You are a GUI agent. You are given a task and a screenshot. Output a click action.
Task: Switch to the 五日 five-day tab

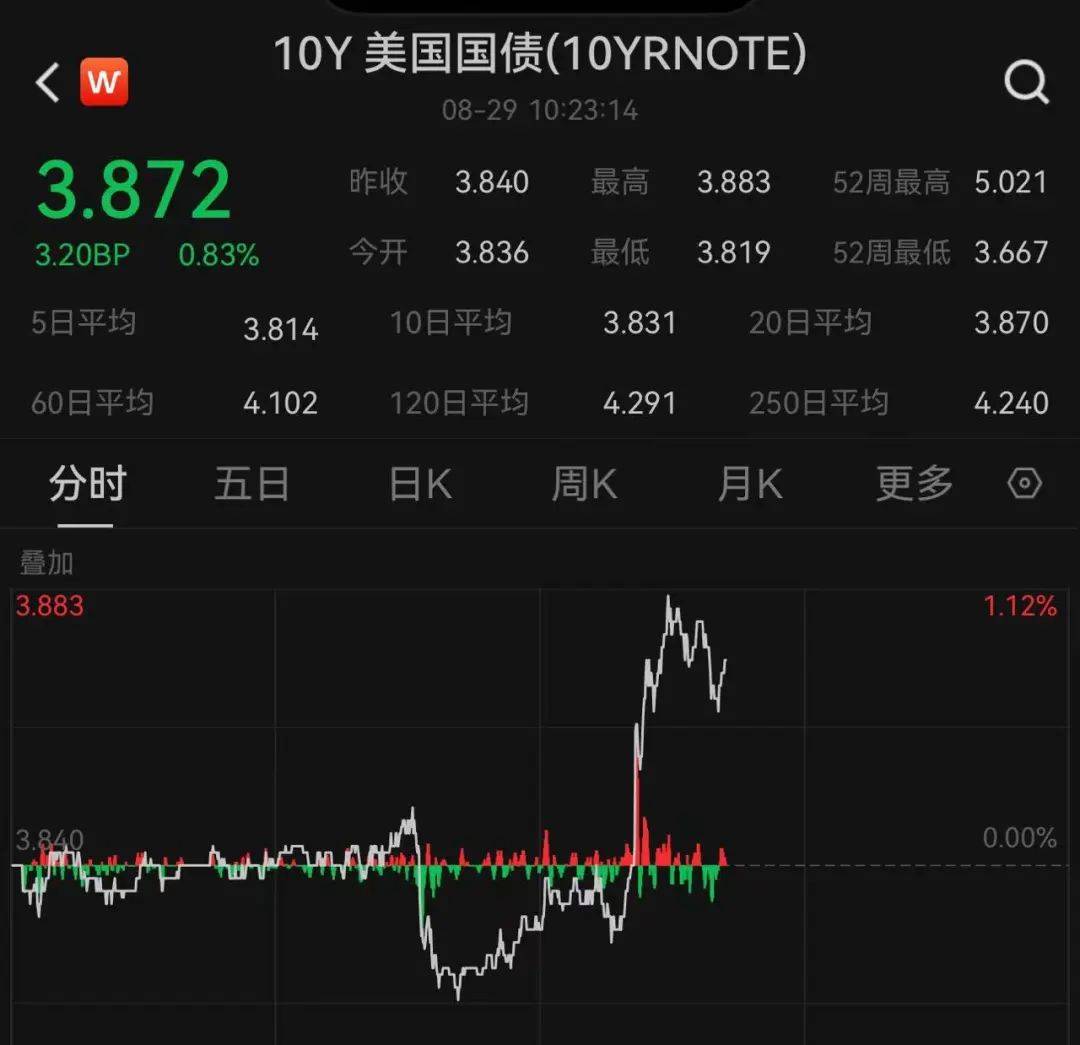point(251,482)
